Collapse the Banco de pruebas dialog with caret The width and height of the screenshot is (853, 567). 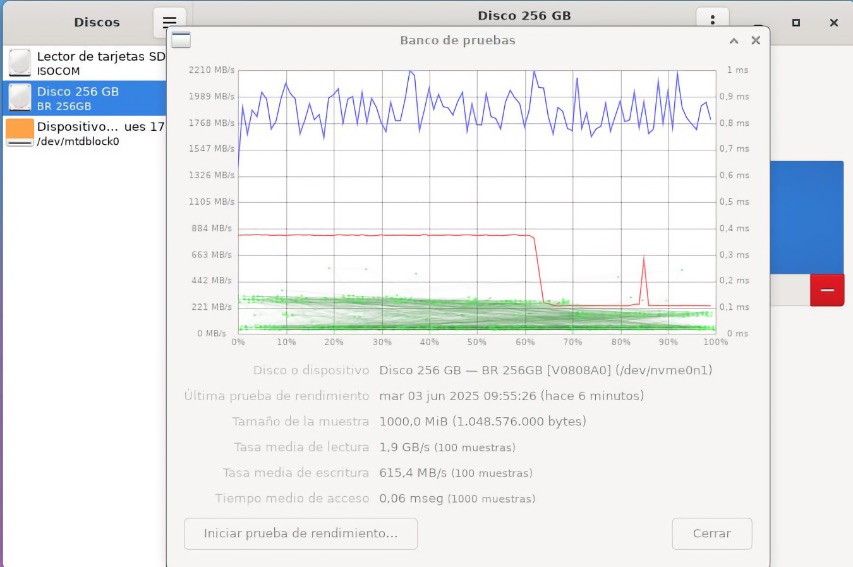coord(734,41)
